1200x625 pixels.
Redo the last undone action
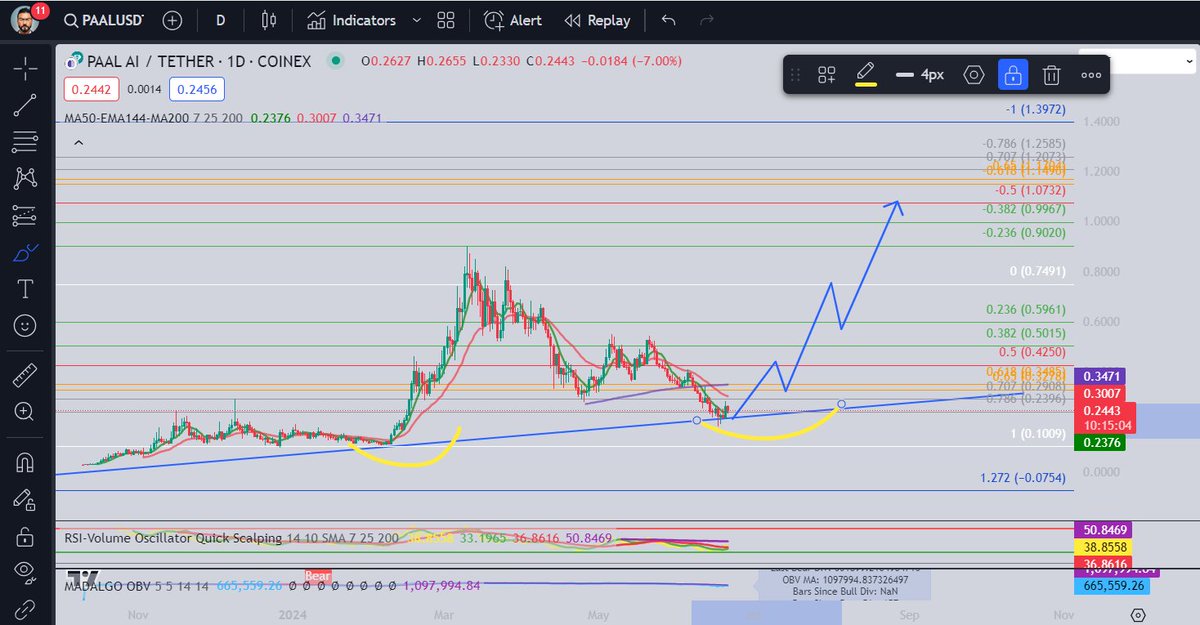(x=706, y=20)
